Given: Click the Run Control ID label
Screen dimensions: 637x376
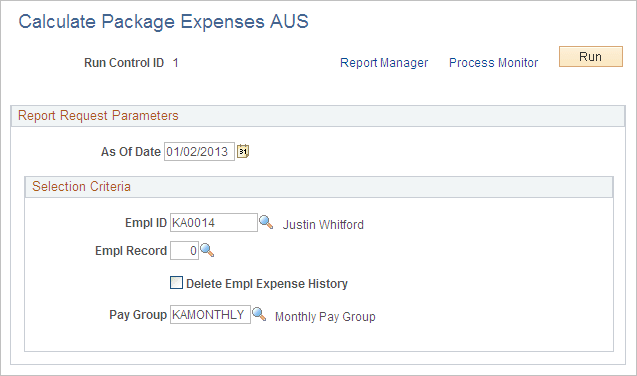Looking at the screenshot, I should (124, 63).
